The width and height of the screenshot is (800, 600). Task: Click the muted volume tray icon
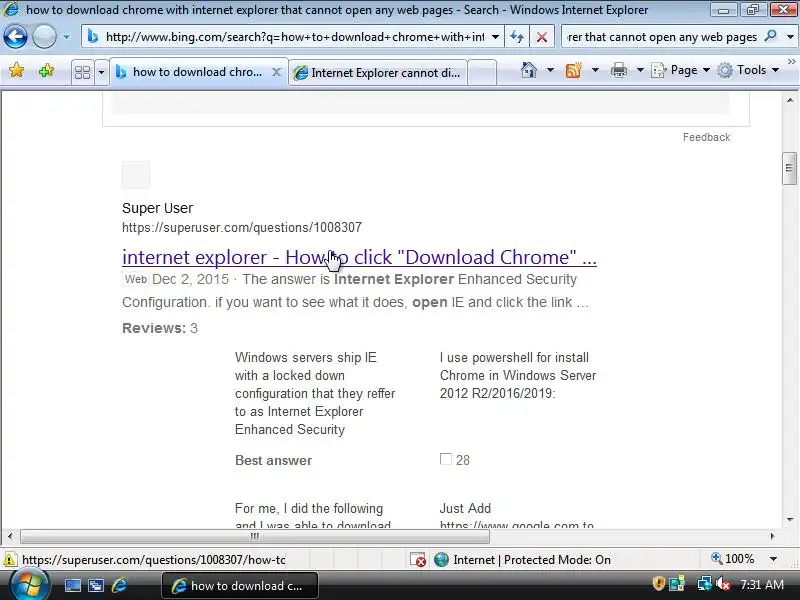tap(722, 584)
